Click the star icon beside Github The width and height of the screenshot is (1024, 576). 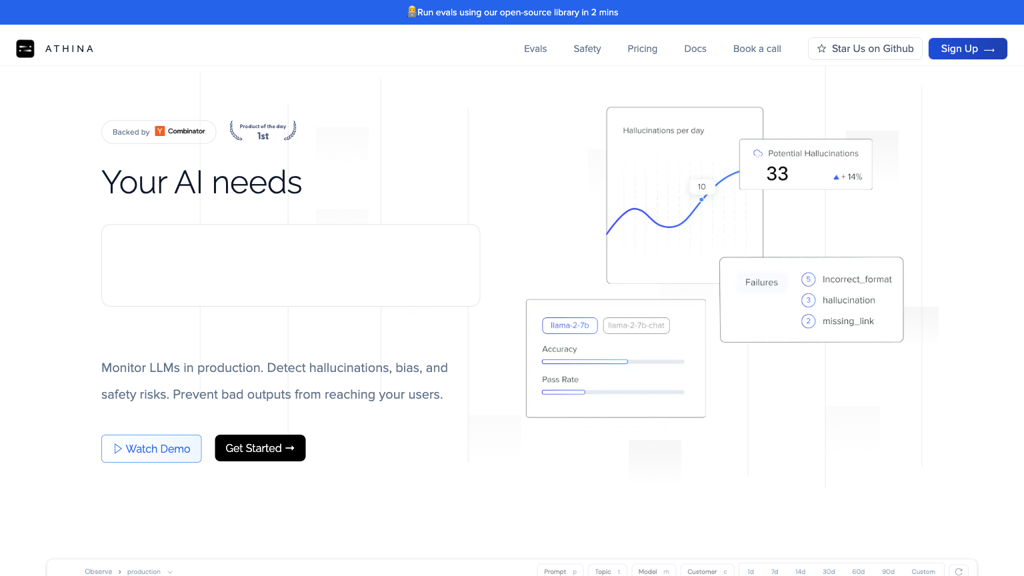tap(821, 49)
